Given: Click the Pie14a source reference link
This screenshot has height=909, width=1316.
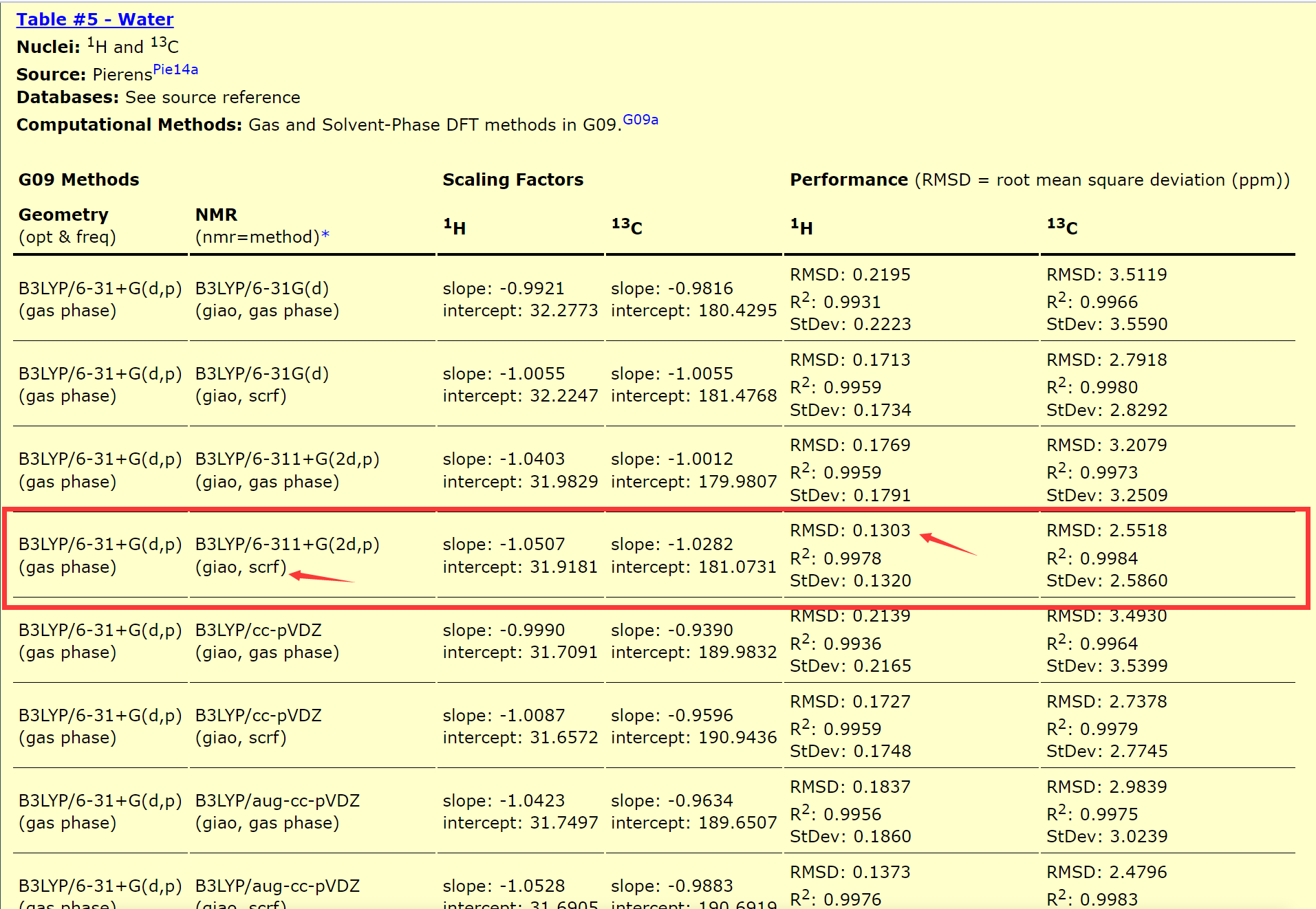Looking at the screenshot, I should click(x=175, y=69).
